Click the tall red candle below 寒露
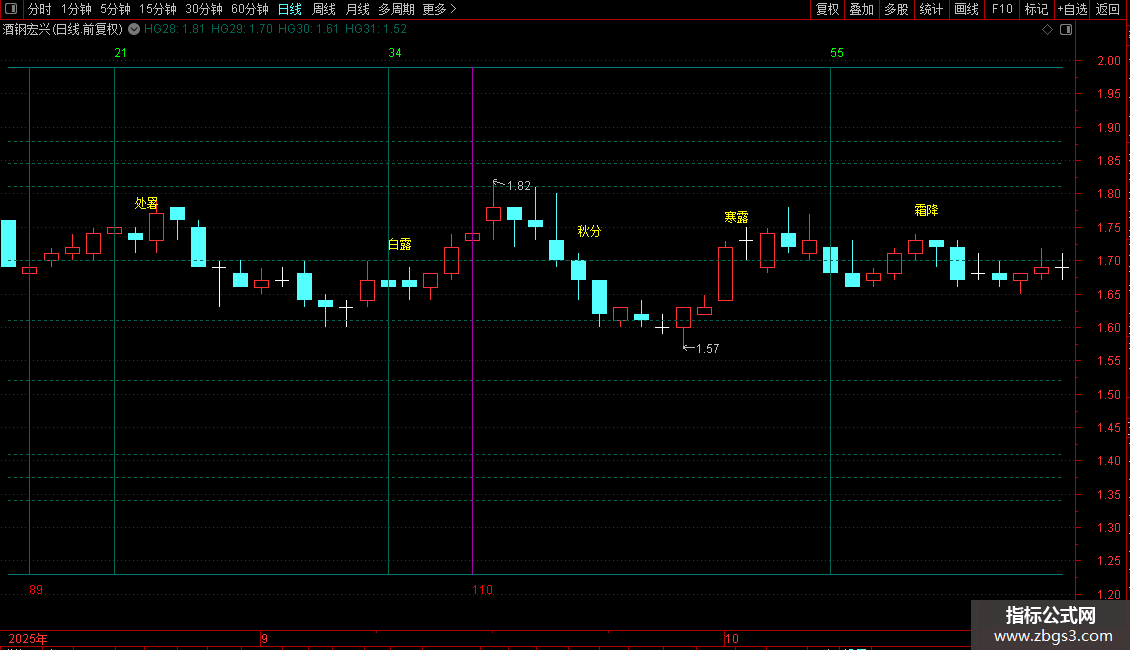1130x650 pixels. coord(725,273)
